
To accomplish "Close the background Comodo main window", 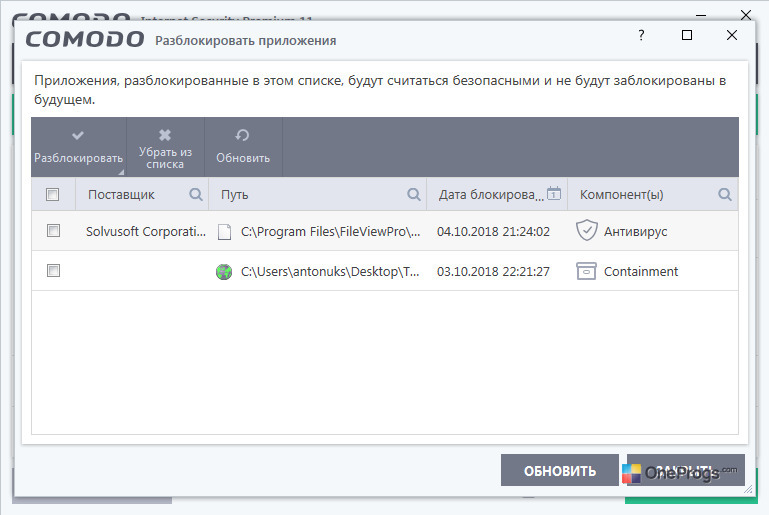I will click(746, 15).
